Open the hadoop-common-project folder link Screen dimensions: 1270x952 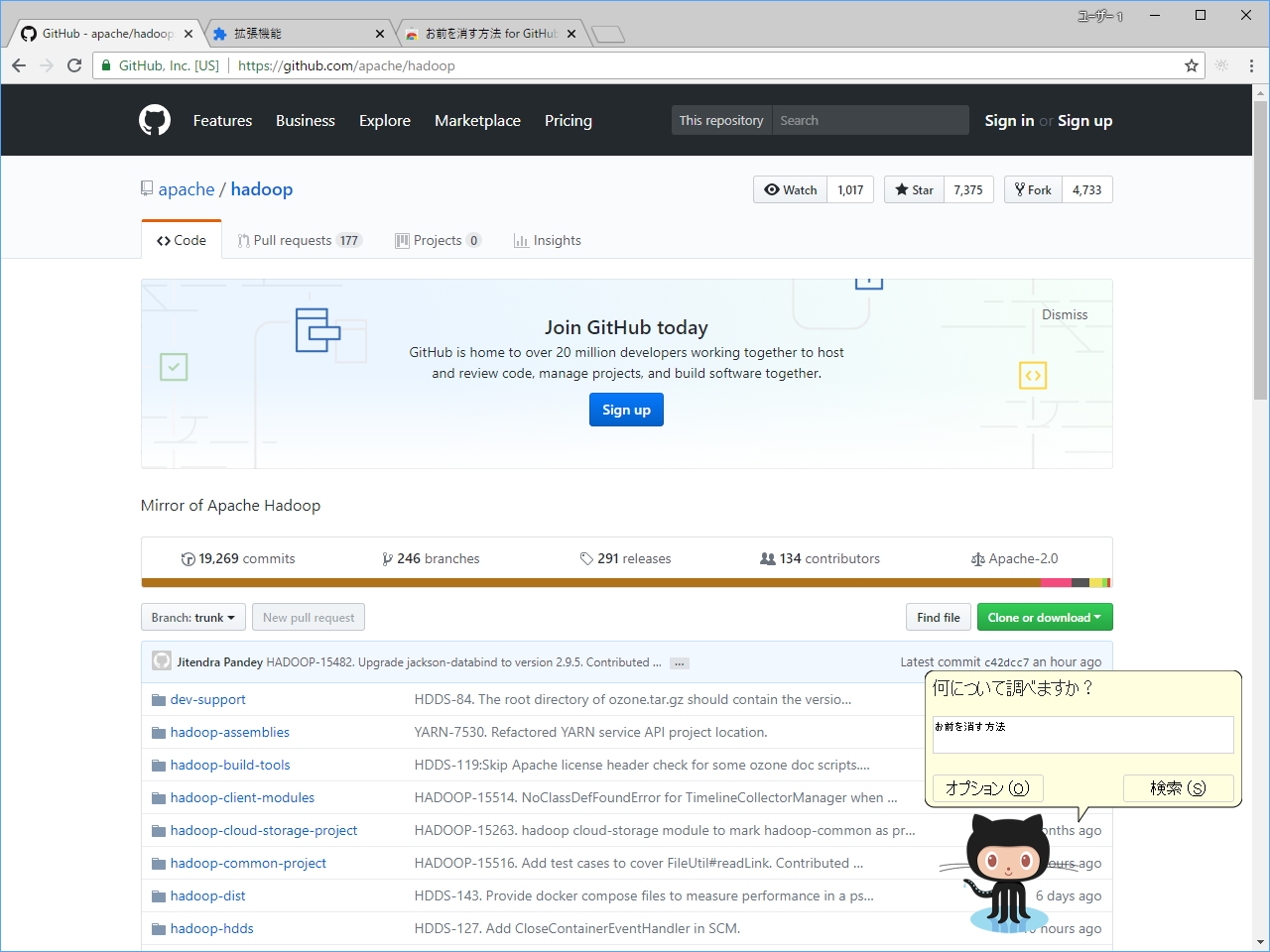248,863
